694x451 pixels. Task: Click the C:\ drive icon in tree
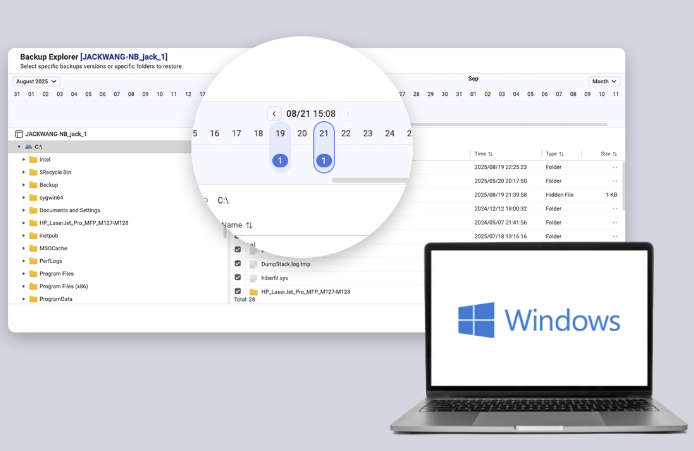pos(29,146)
